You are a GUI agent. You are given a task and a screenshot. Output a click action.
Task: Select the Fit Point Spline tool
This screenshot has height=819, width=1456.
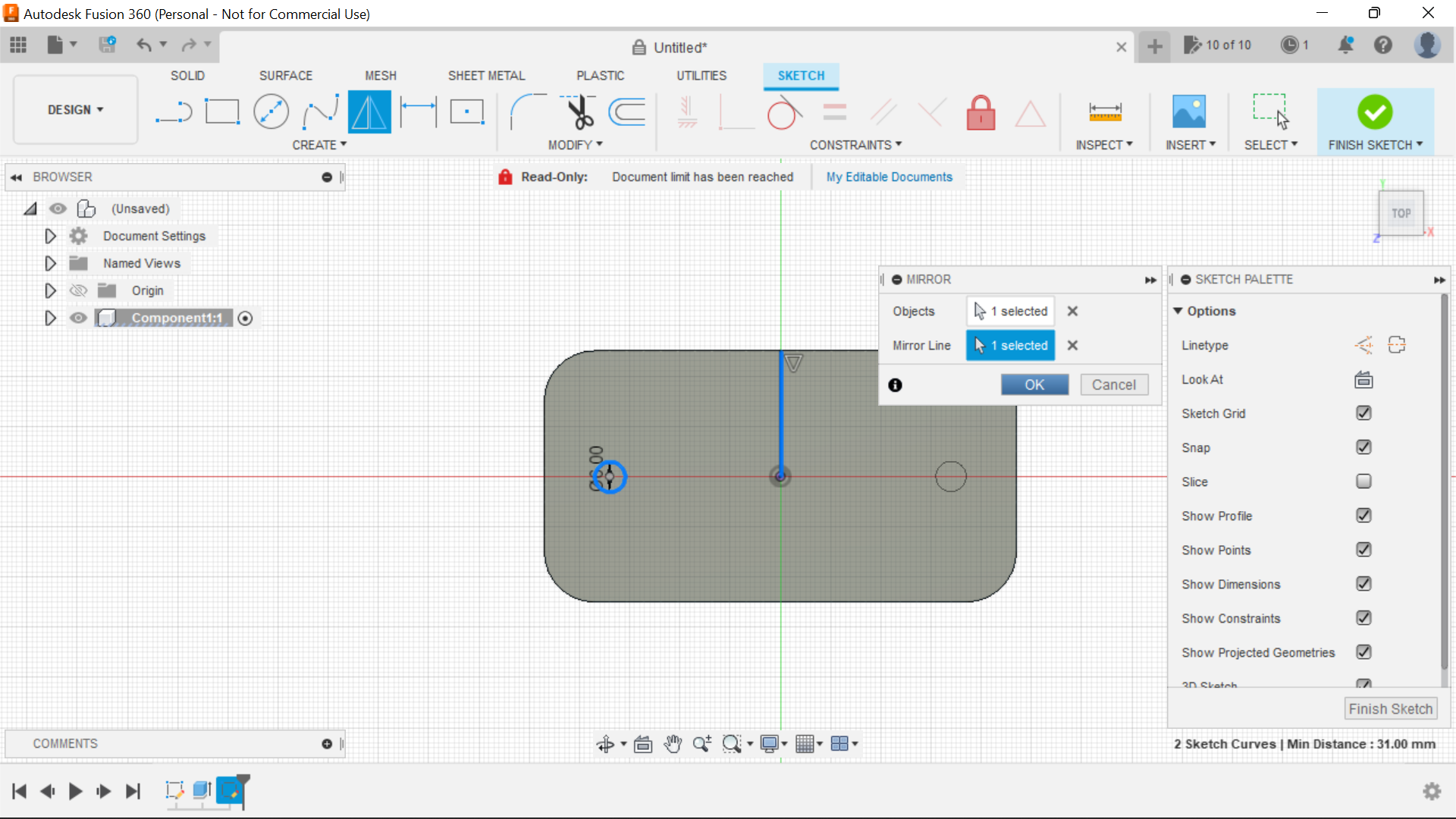320,112
